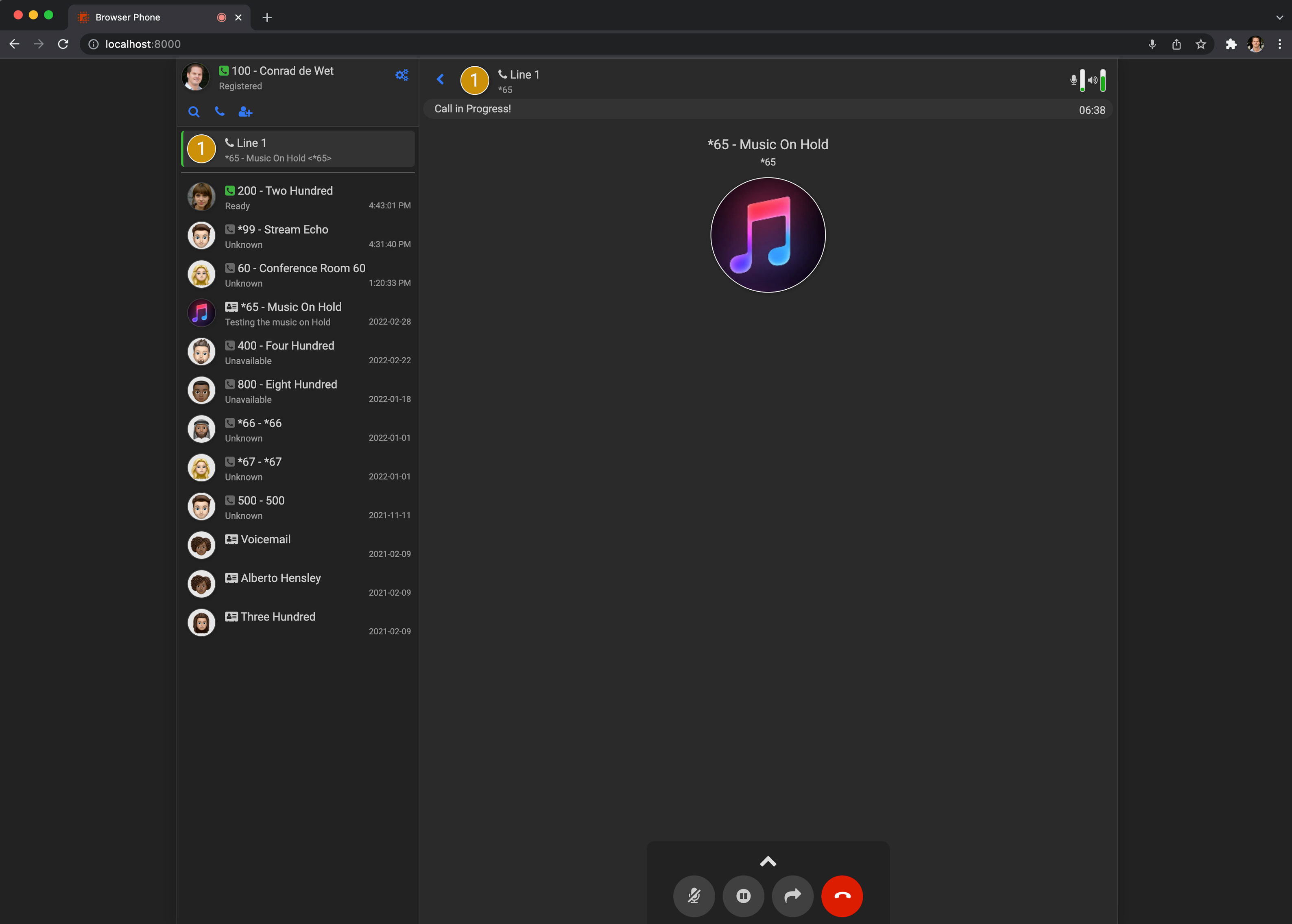Click the add contact icon
The image size is (1292, 924).
click(245, 112)
